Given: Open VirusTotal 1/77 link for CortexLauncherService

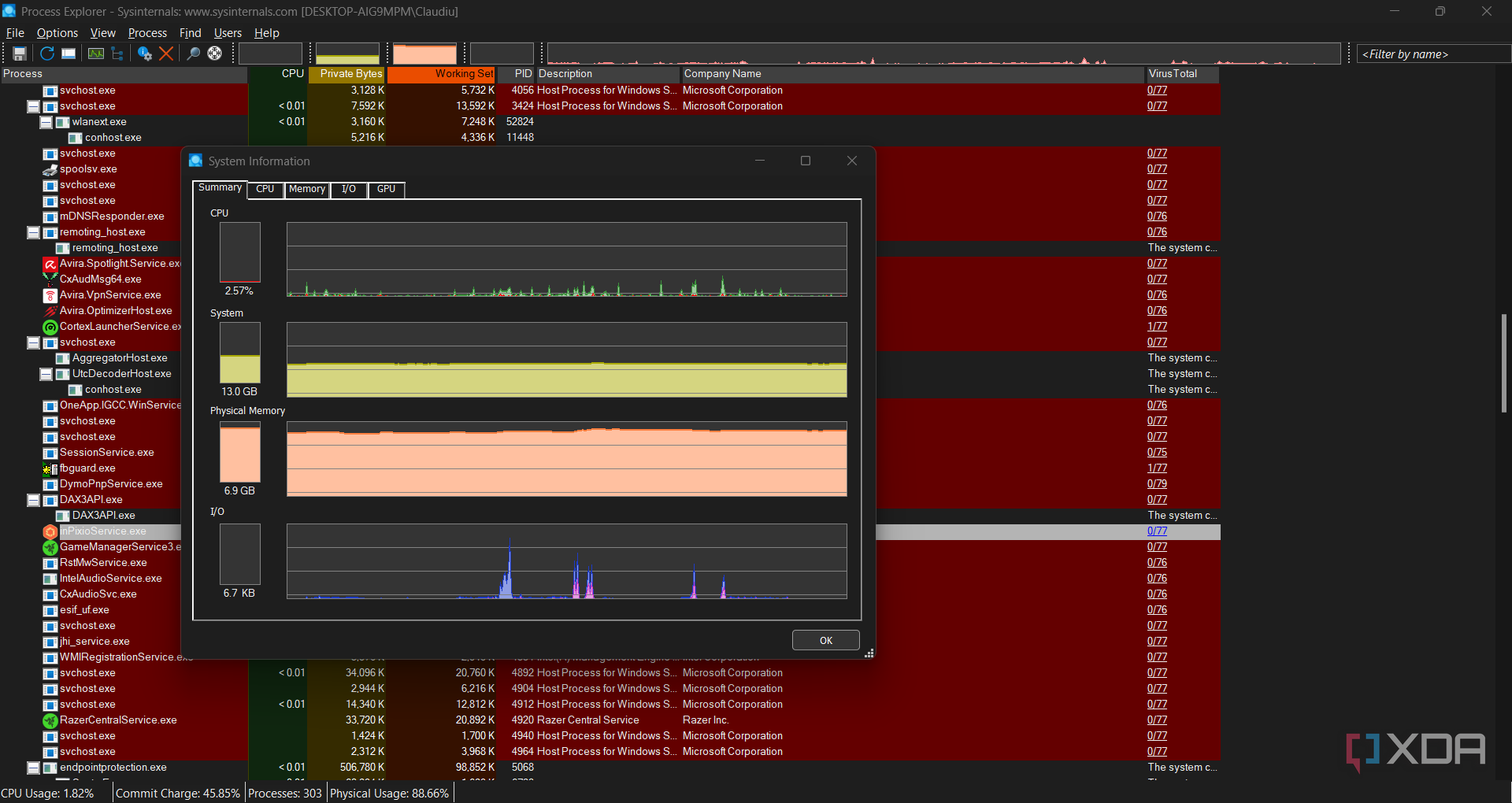Looking at the screenshot, I should tap(1157, 327).
